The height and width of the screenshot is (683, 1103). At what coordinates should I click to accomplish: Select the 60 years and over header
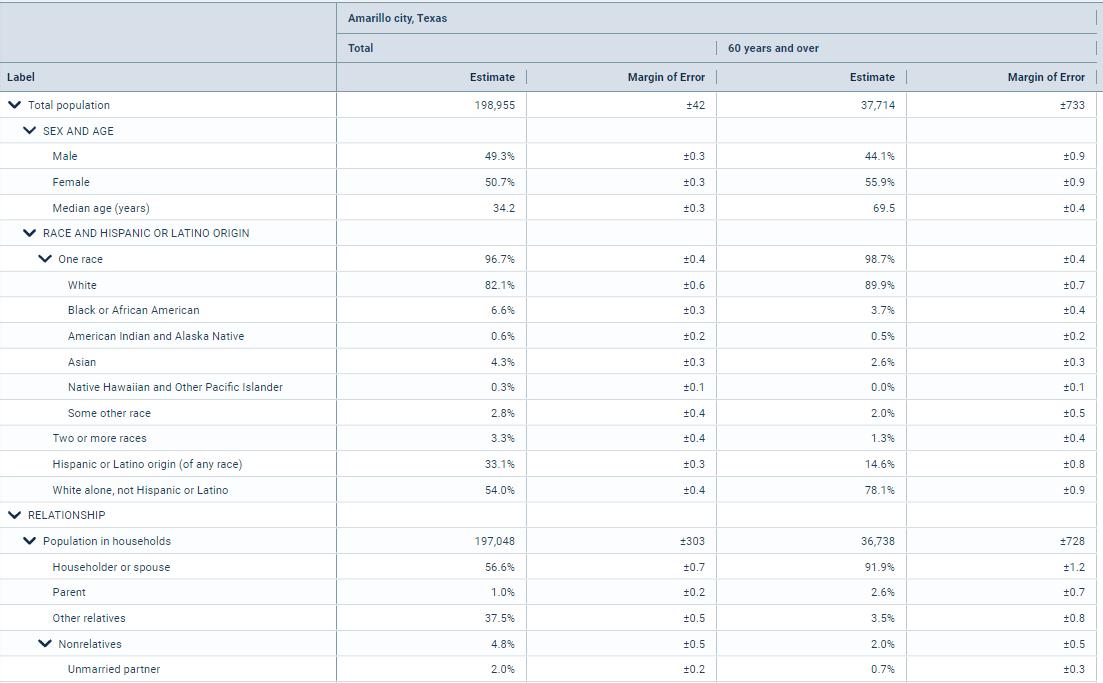click(773, 48)
